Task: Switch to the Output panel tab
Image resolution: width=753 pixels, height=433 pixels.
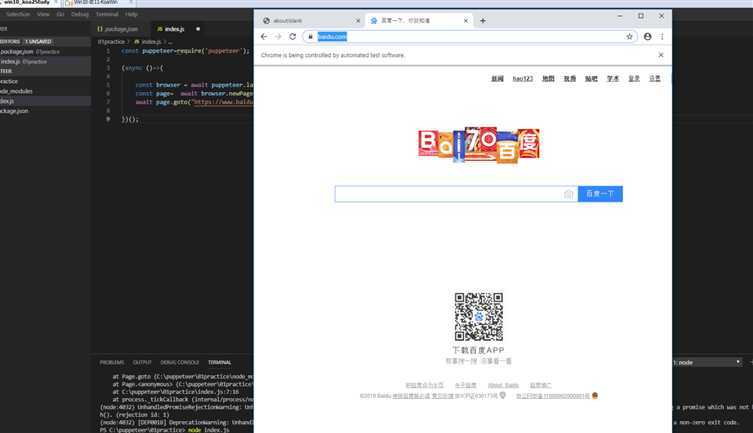Action: [x=142, y=362]
